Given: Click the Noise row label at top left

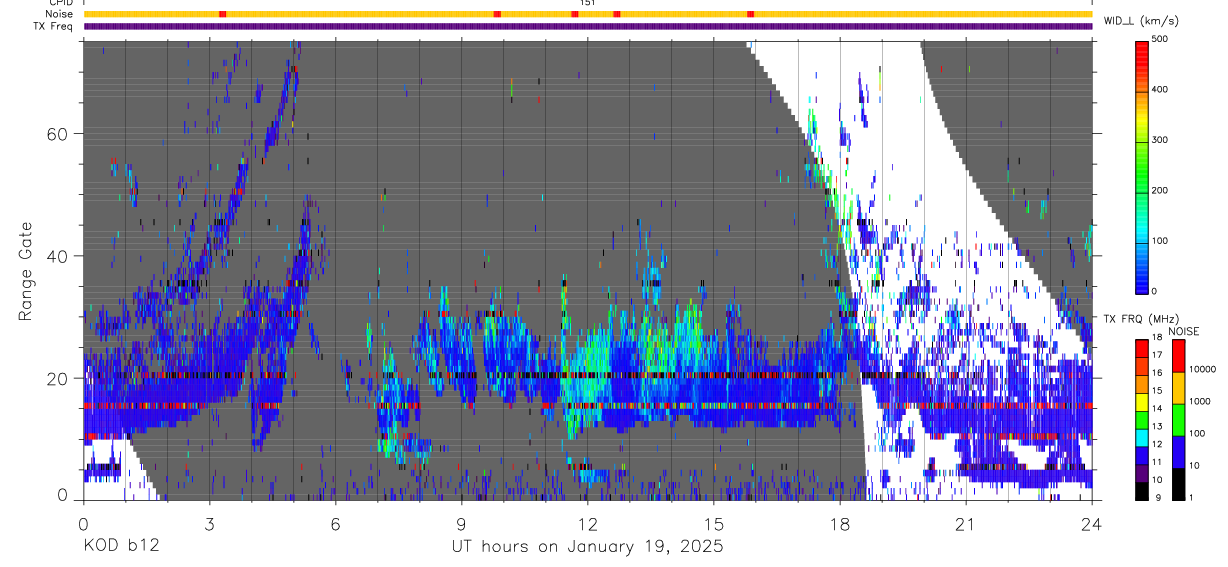Looking at the screenshot, I should [x=60, y=14].
